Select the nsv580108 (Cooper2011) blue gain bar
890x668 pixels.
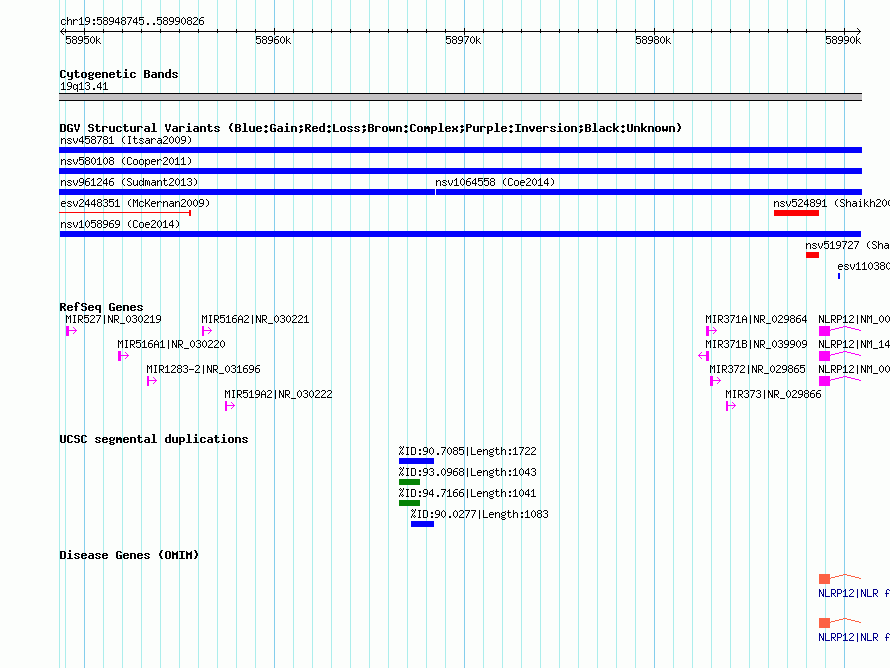460,171
